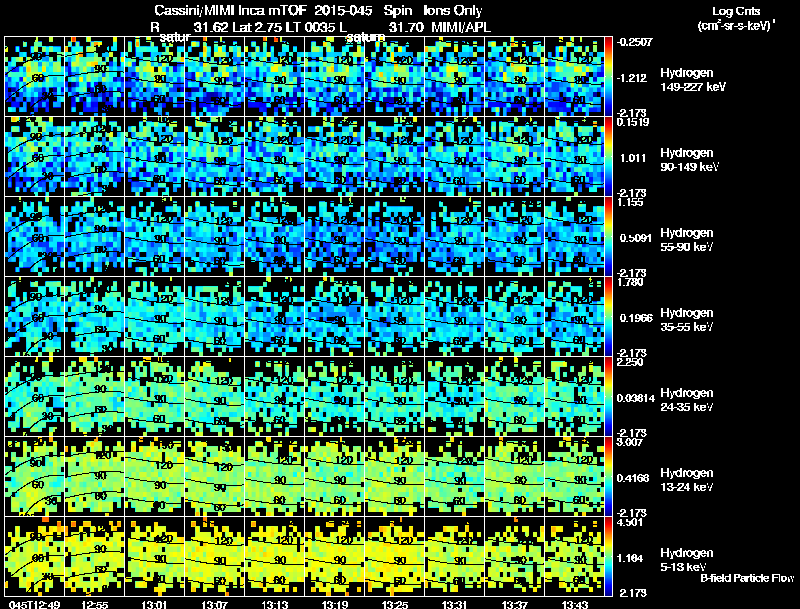Click the '1.164' colorbar value
Screen dimensions: 800x609
632,559
